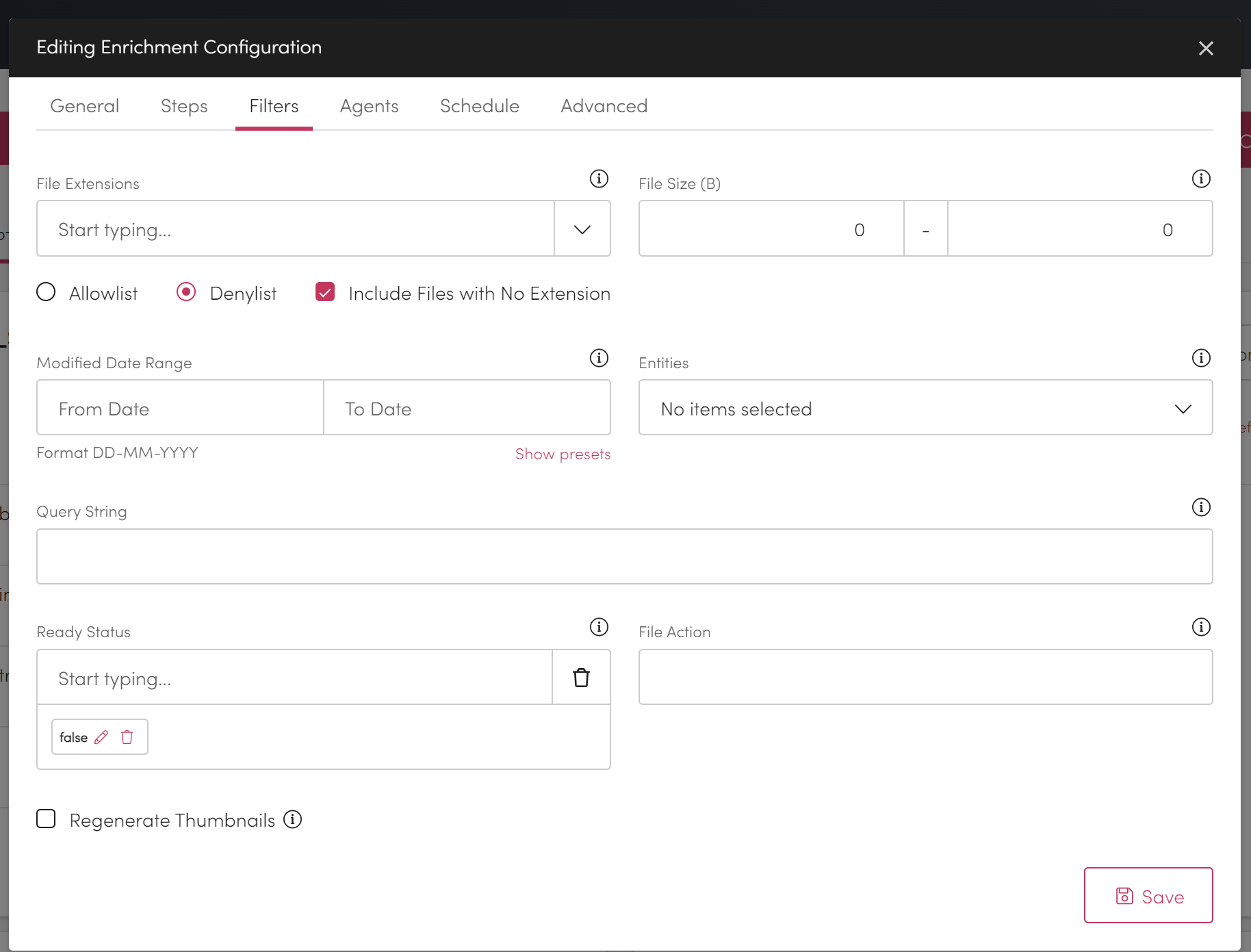Uncheck Include Files with No Extension
This screenshot has height=952, width=1251.
pyautogui.click(x=325, y=292)
